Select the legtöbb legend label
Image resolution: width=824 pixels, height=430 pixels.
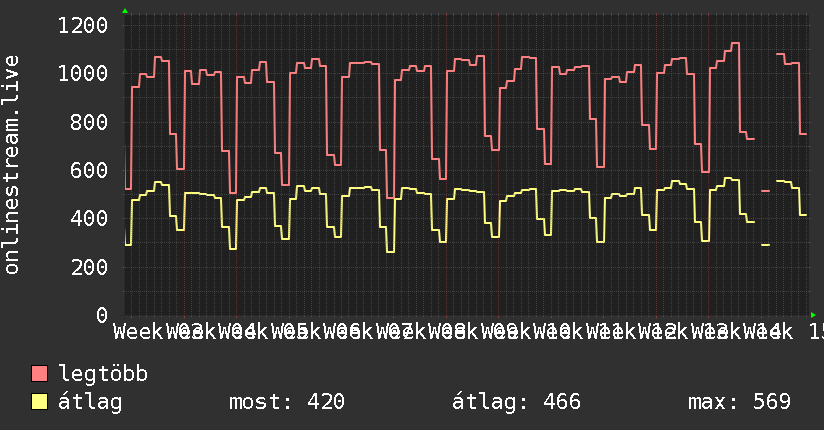point(103,374)
